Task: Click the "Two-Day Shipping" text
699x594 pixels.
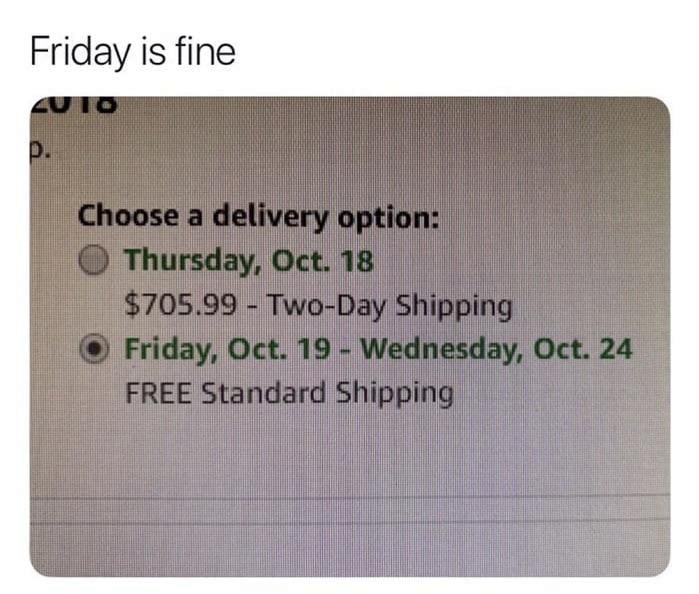Action: click(x=389, y=305)
